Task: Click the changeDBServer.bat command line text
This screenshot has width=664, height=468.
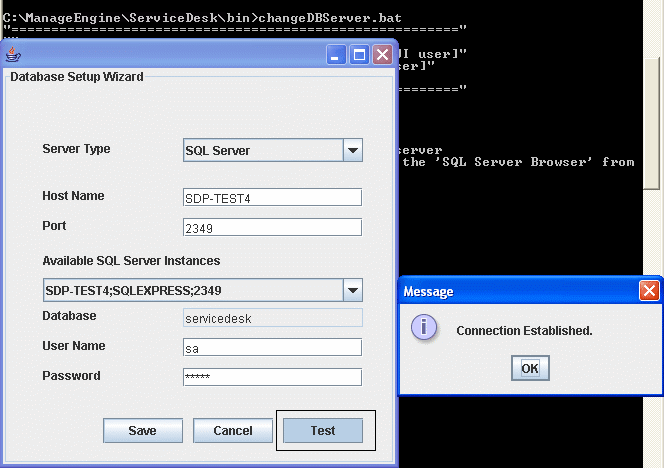Action: pos(329,18)
